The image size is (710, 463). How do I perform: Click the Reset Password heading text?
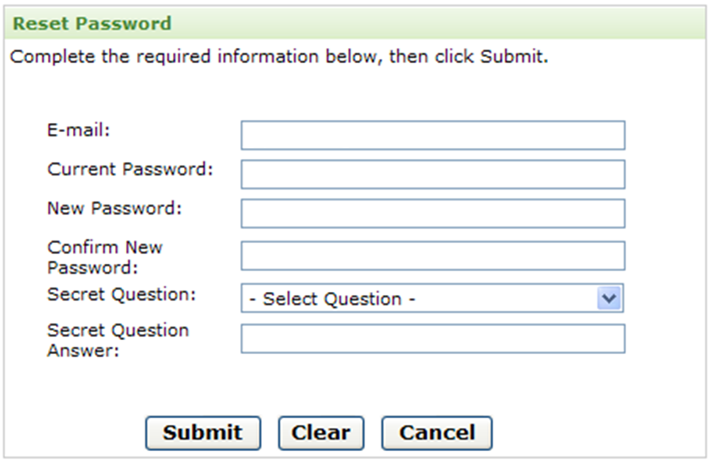click(x=92, y=23)
